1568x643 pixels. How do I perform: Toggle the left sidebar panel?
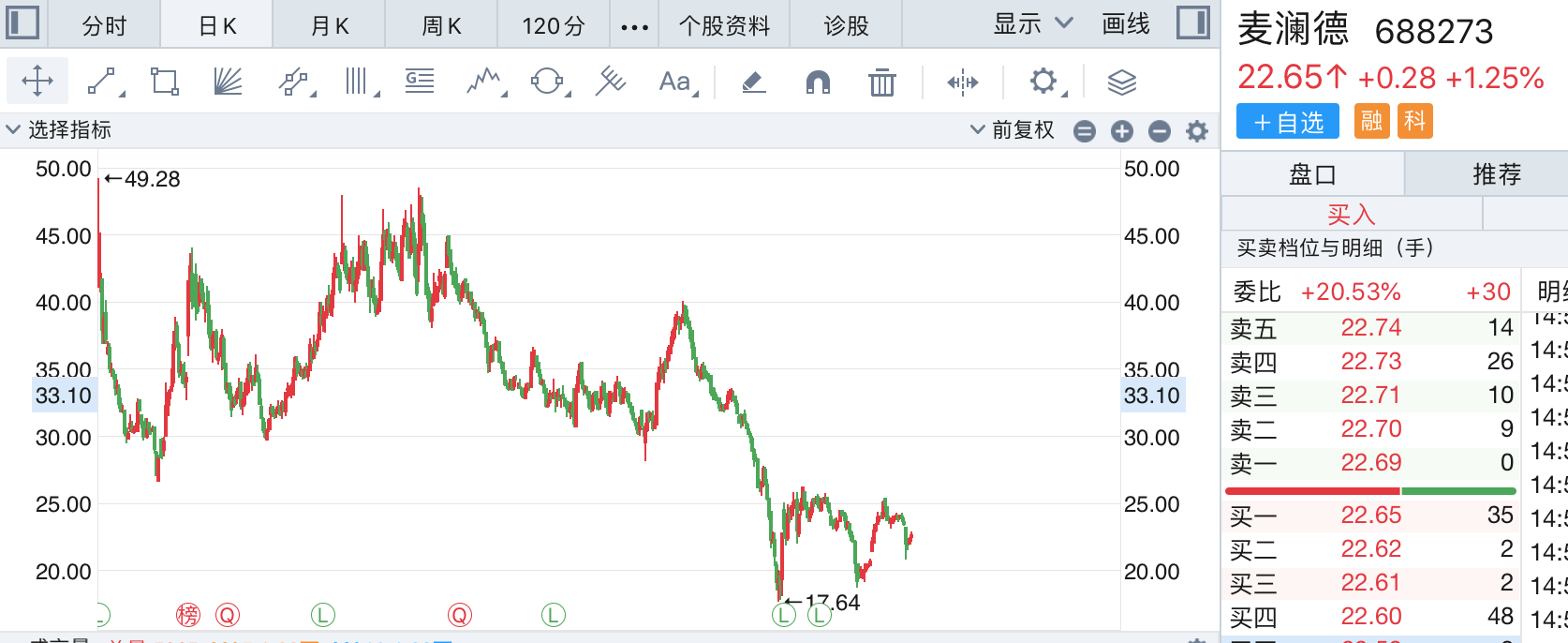tap(22, 22)
